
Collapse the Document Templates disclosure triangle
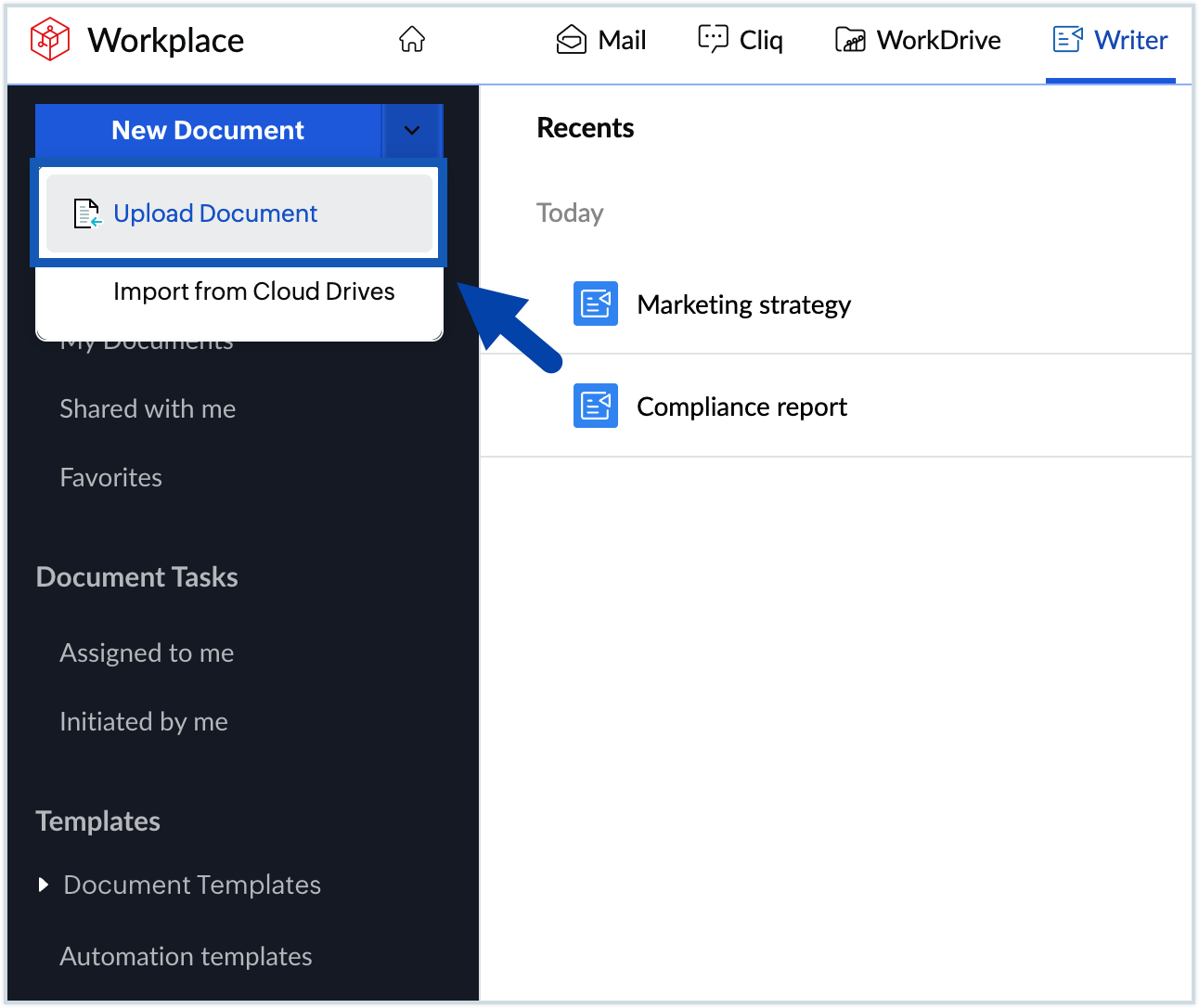point(44,885)
